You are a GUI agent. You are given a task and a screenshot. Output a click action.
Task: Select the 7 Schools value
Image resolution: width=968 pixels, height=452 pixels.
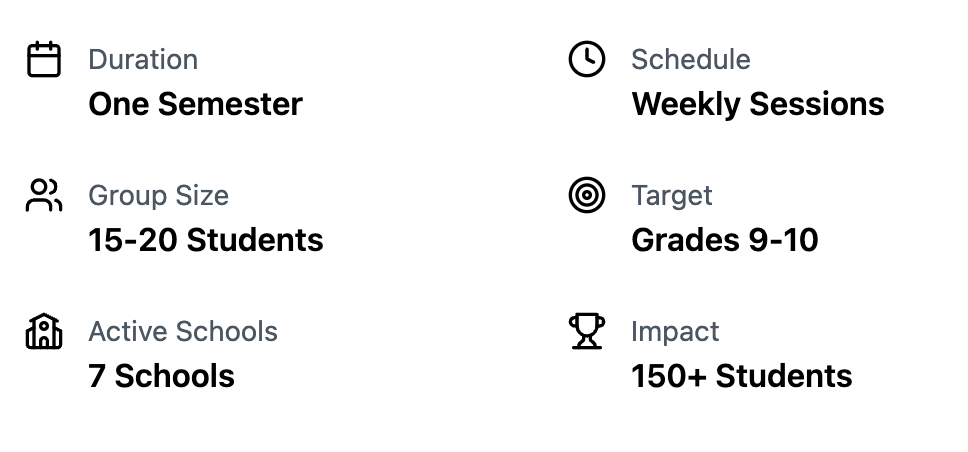tap(161, 376)
